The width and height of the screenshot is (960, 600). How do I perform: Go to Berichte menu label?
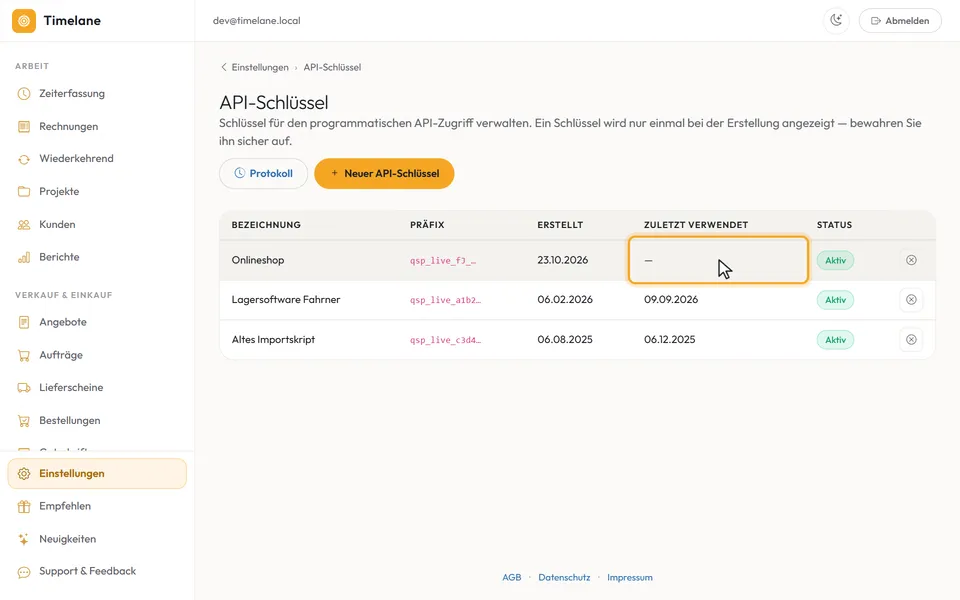[x=59, y=257]
